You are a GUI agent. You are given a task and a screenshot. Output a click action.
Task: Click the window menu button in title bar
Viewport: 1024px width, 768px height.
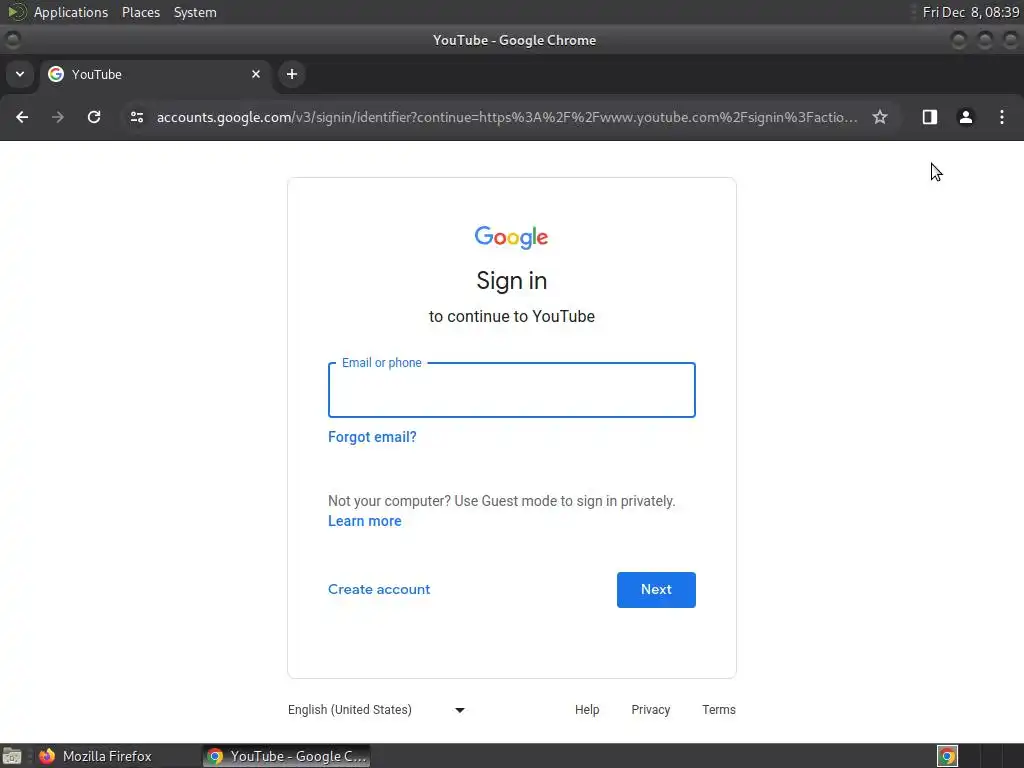point(12,40)
